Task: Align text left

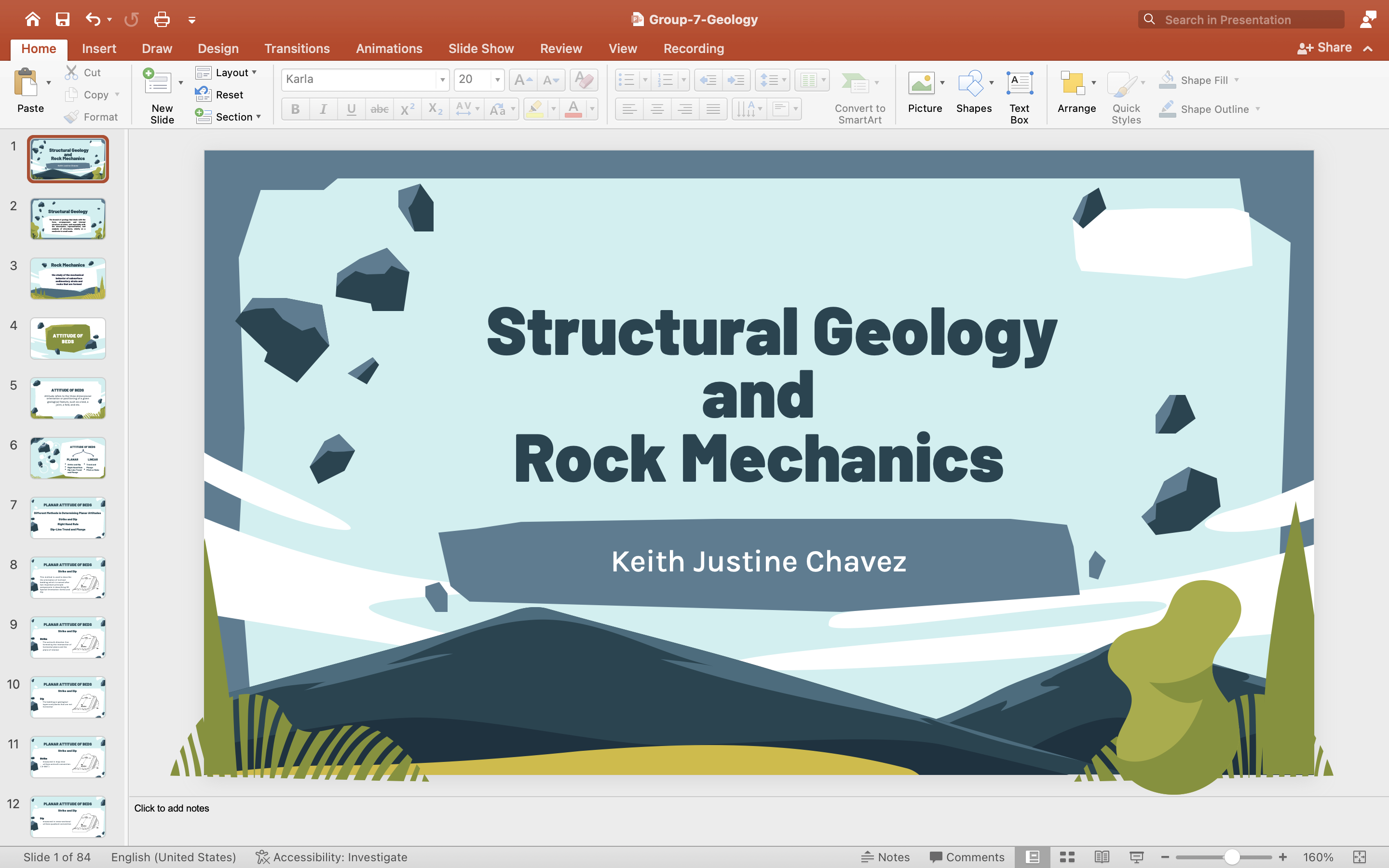Action: (x=629, y=109)
